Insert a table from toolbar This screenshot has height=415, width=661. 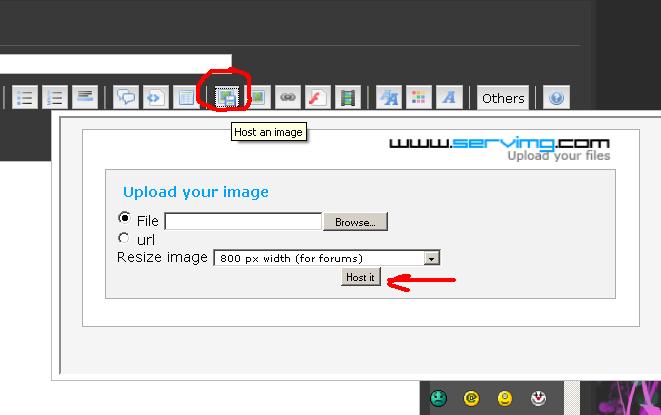coord(186,97)
